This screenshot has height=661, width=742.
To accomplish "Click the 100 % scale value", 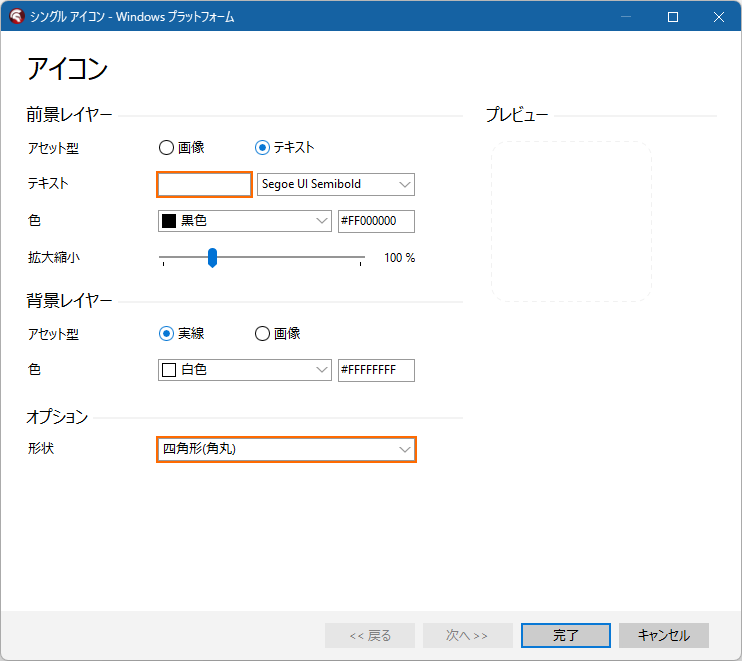I will point(399,258).
